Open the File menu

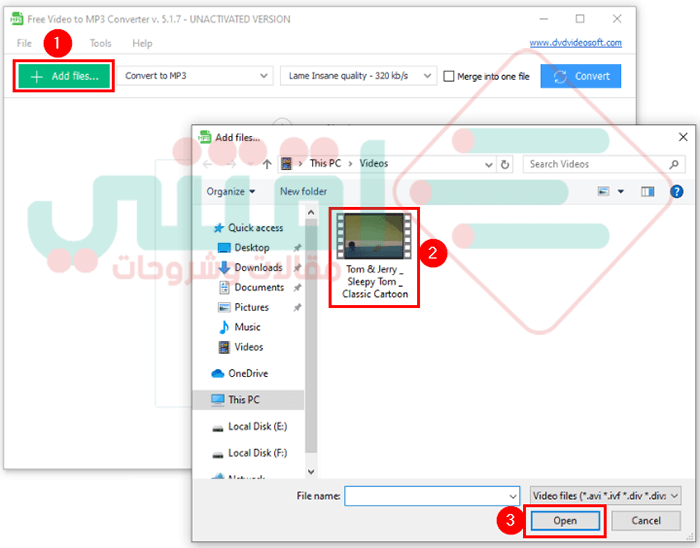[x=24, y=43]
